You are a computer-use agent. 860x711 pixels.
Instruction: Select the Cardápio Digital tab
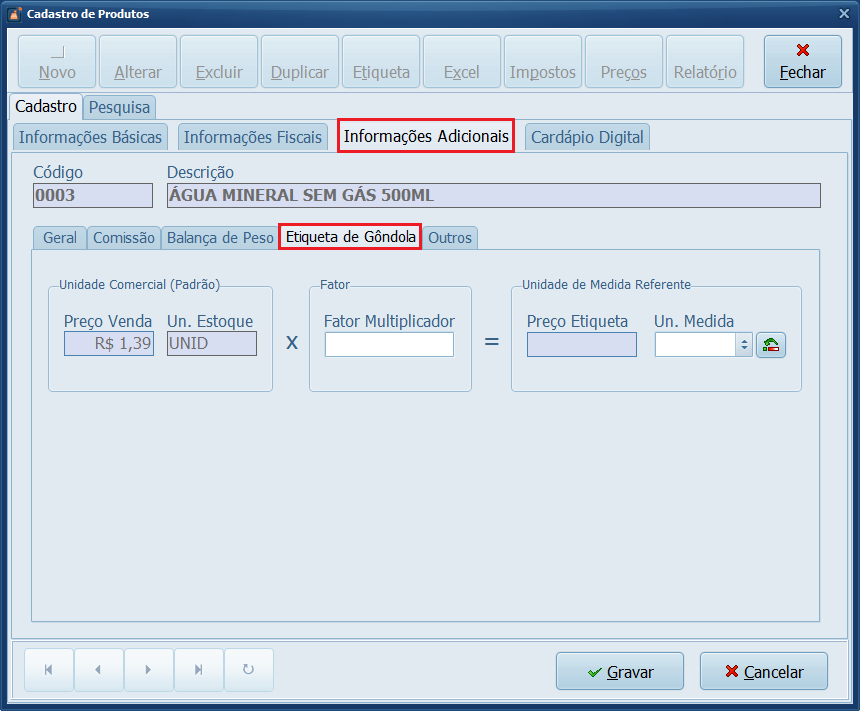click(x=587, y=137)
